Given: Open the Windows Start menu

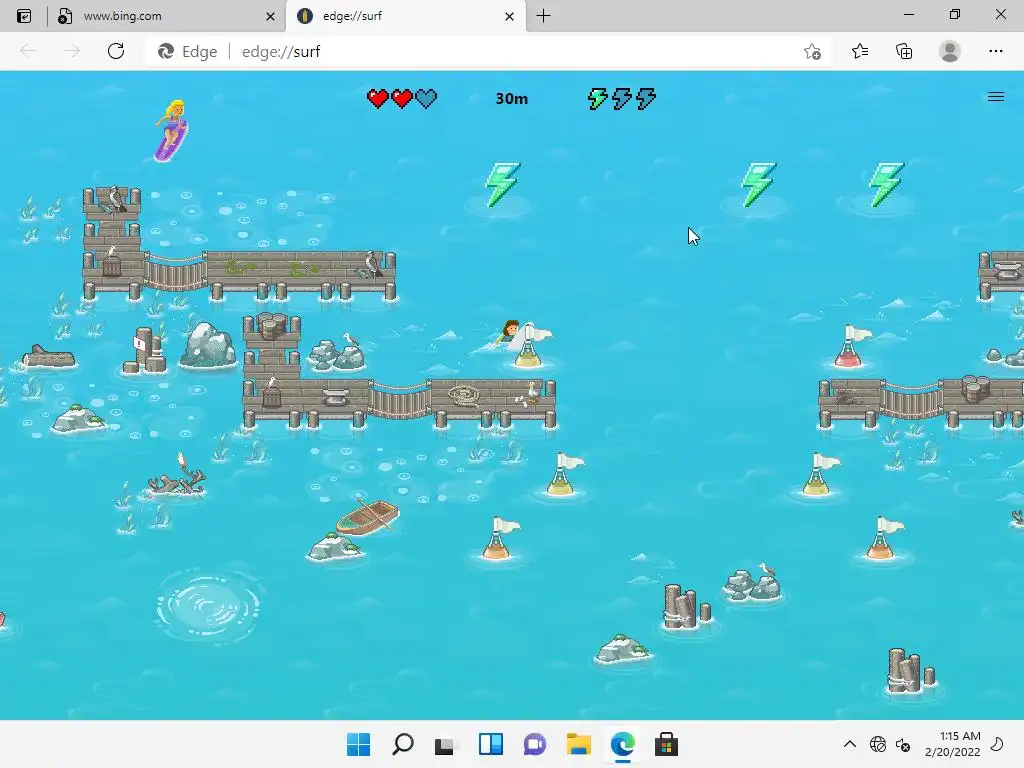Looking at the screenshot, I should click(359, 744).
